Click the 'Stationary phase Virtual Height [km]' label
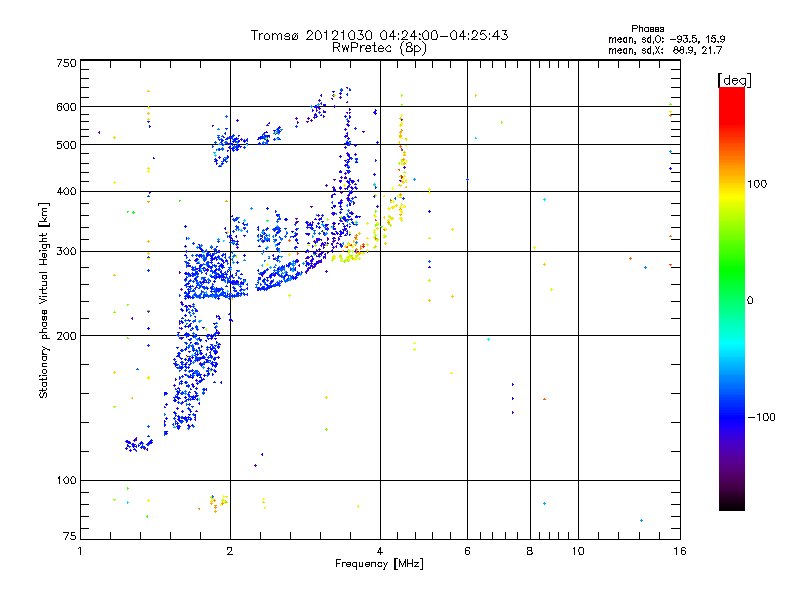This screenshot has height=600, width=800. pos(44,300)
